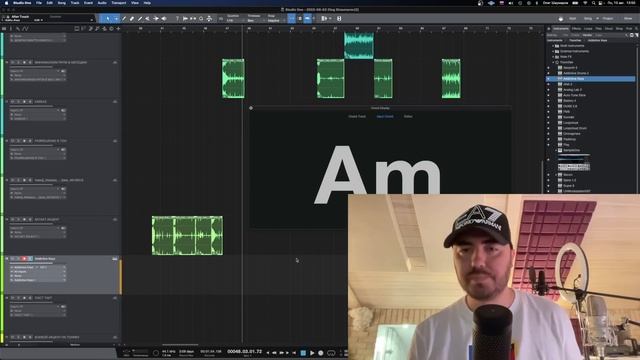This screenshot has width=640, height=360.
Task: Switch to the Files browser tab
Action: (599, 29)
